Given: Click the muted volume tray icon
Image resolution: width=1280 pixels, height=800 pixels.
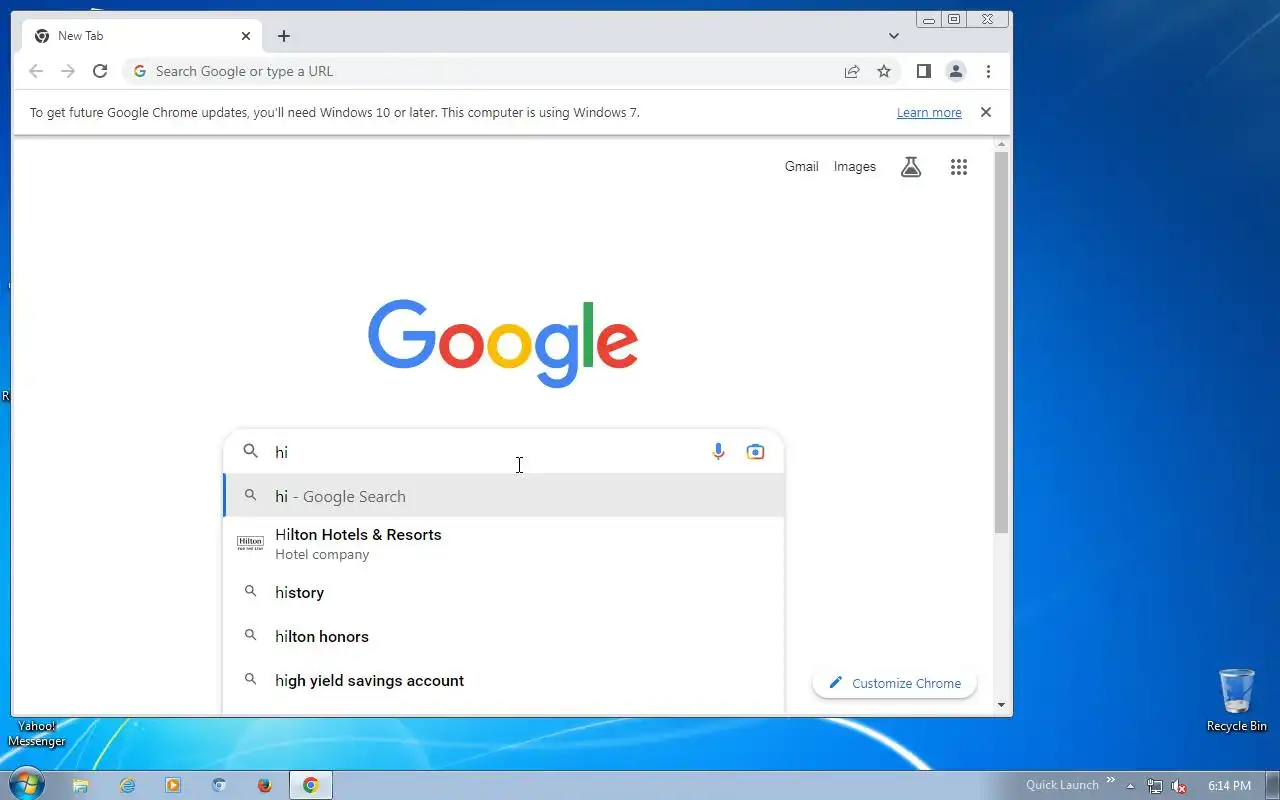Looking at the screenshot, I should click(x=1179, y=786).
